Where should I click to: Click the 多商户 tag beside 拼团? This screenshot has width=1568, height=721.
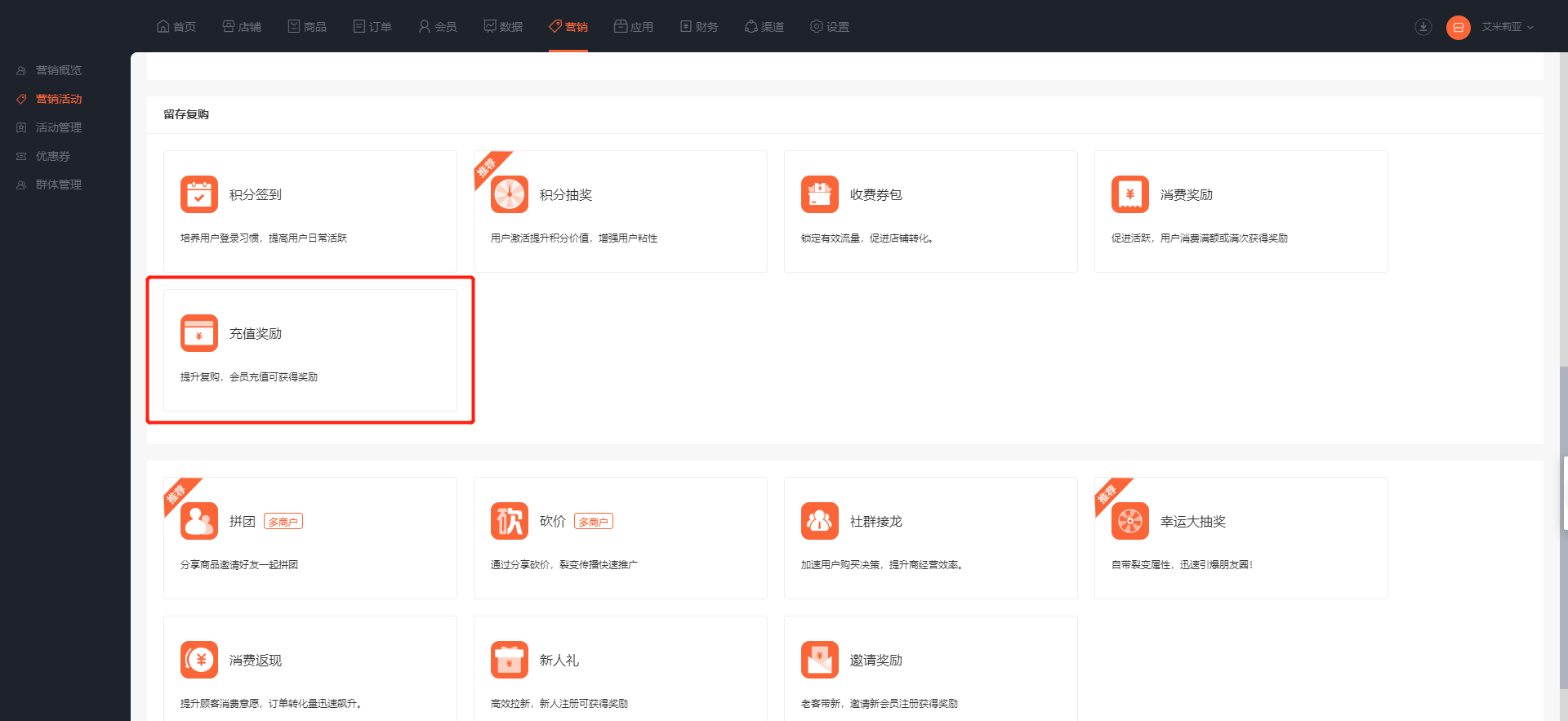pyautogui.click(x=283, y=521)
